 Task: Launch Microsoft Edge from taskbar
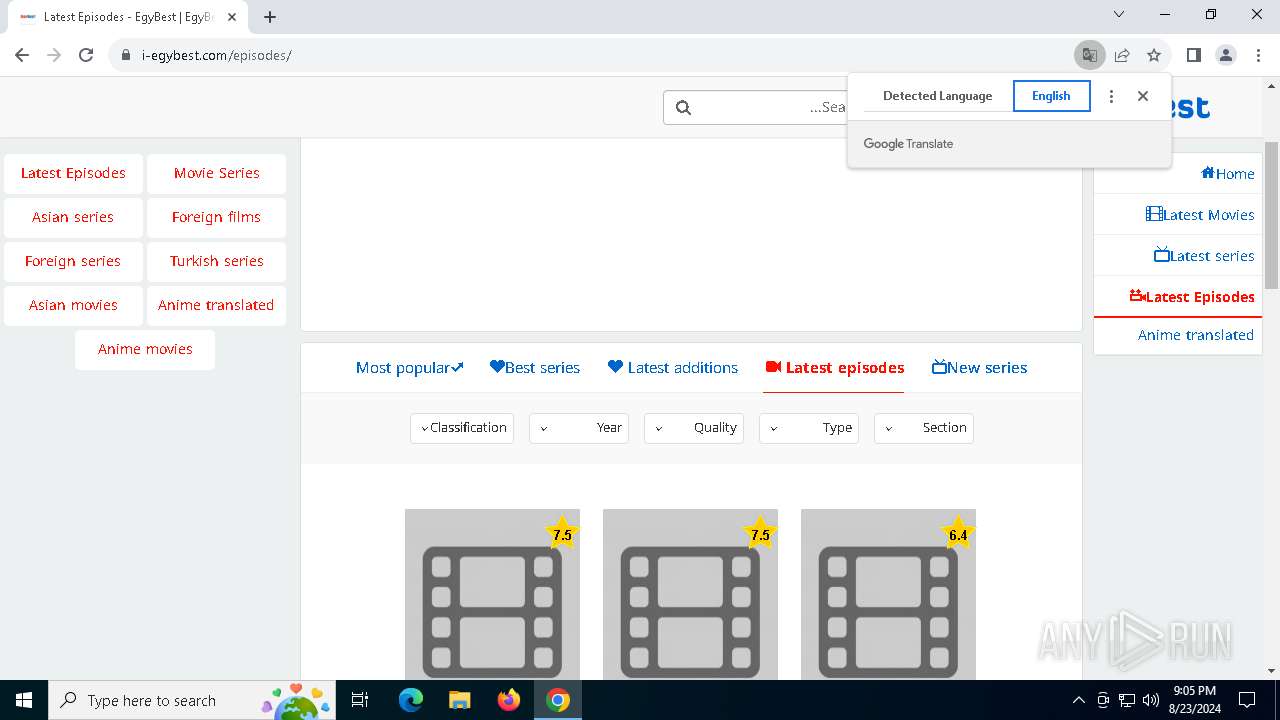tap(411, 700)
